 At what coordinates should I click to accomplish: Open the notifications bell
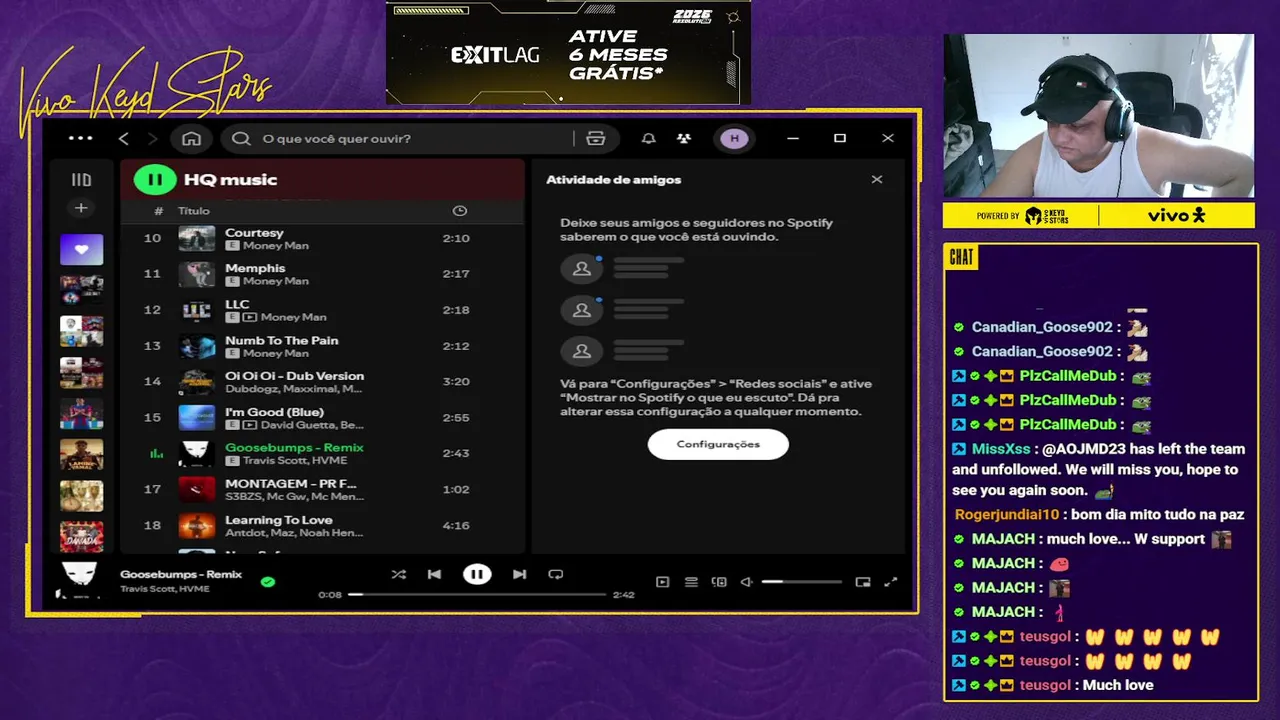648,138
